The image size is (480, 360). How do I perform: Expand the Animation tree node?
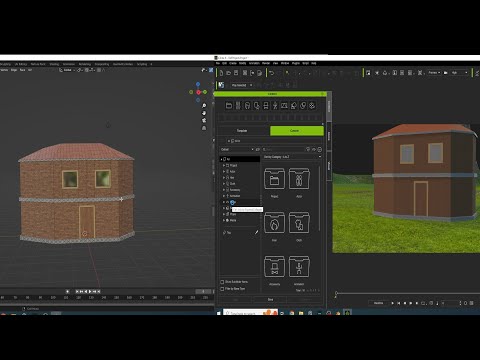[224, 196]
